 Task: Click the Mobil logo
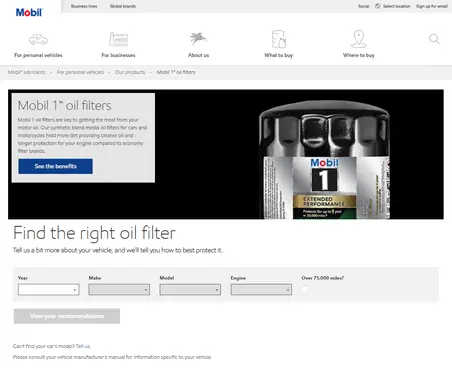[29, 13]
